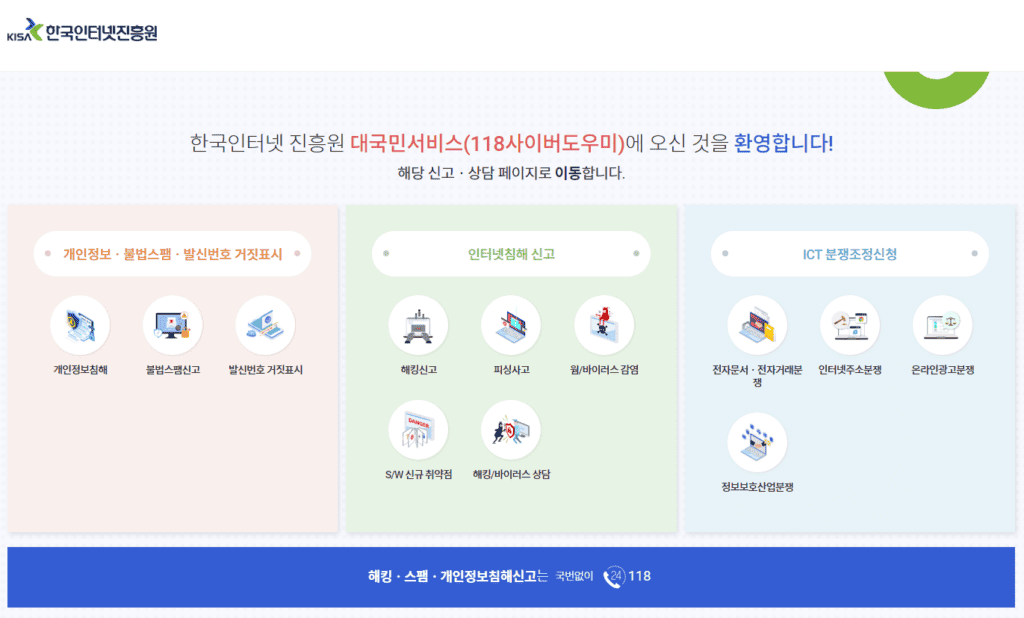Open the 전자문서·전자거래분쟁 icon
Image resolution: width=1024 pixels, height=618 pixels.
(x=758, y=325)
